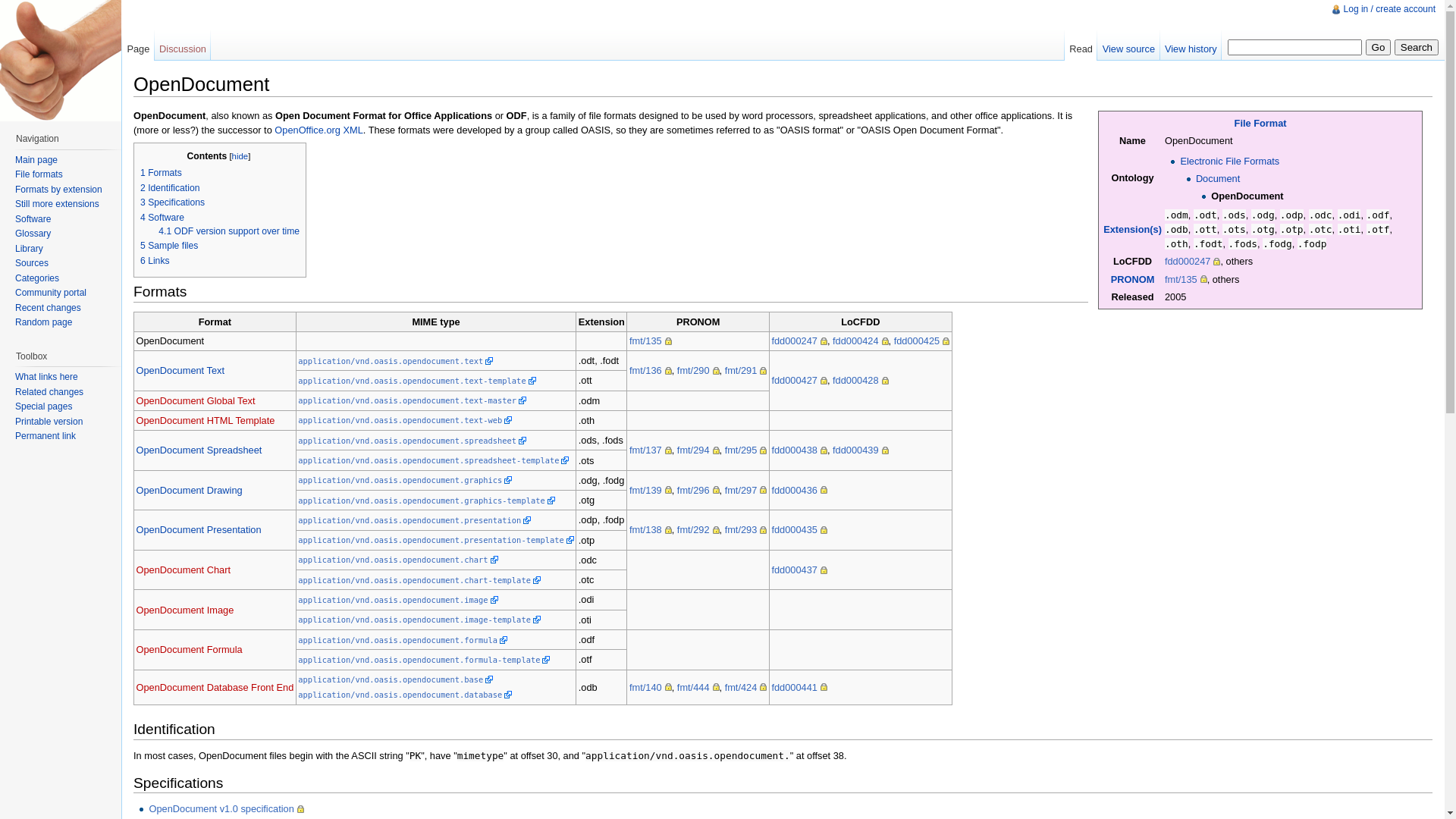Open fdd000441 LoCFDD link

pos(794,688)
